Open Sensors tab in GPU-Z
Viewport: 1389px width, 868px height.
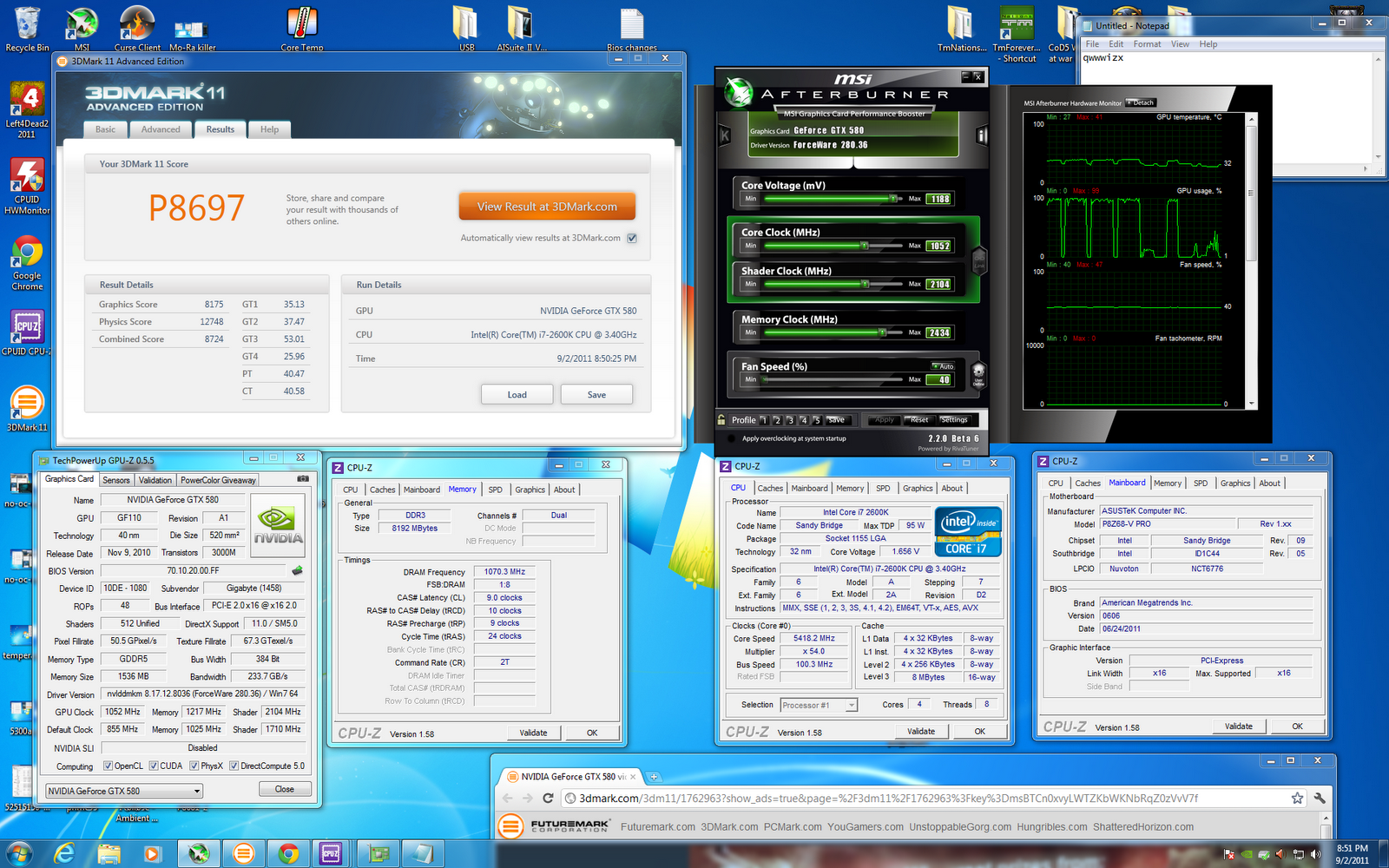115,480
